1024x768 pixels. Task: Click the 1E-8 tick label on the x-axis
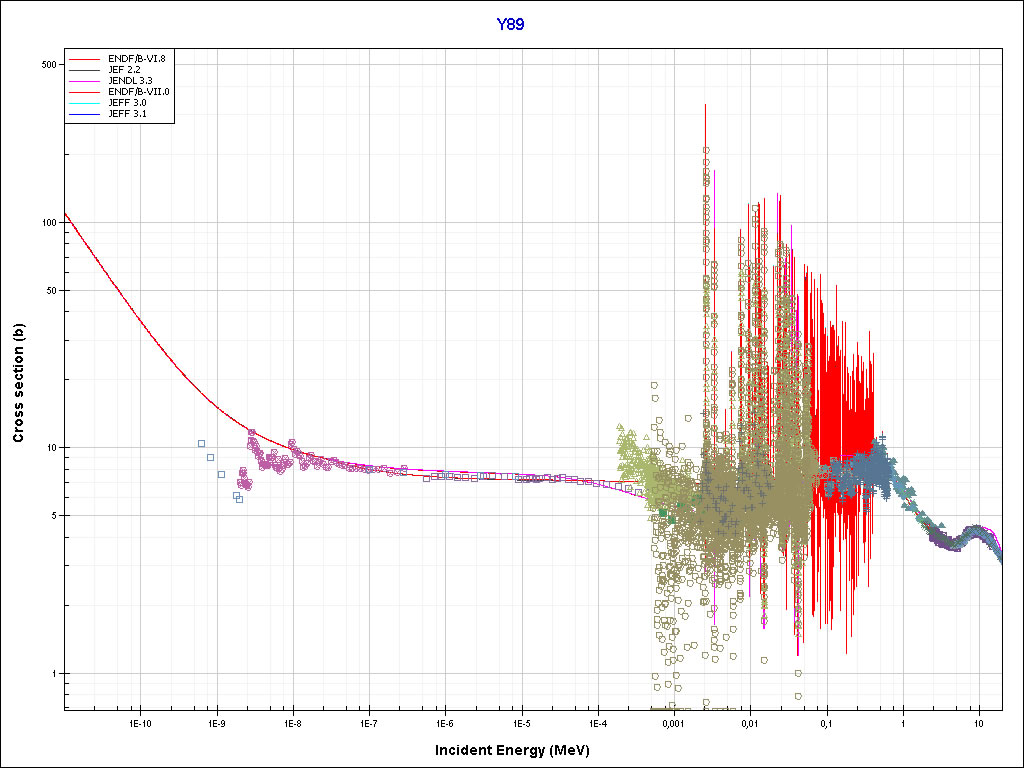pos(292,723)
